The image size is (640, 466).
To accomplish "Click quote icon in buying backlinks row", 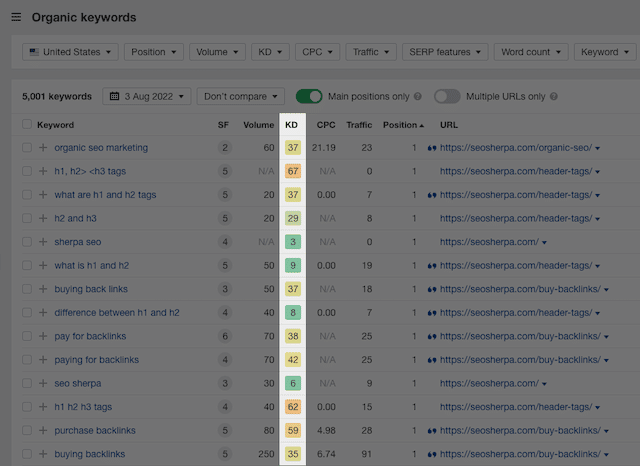I will 432,455.
